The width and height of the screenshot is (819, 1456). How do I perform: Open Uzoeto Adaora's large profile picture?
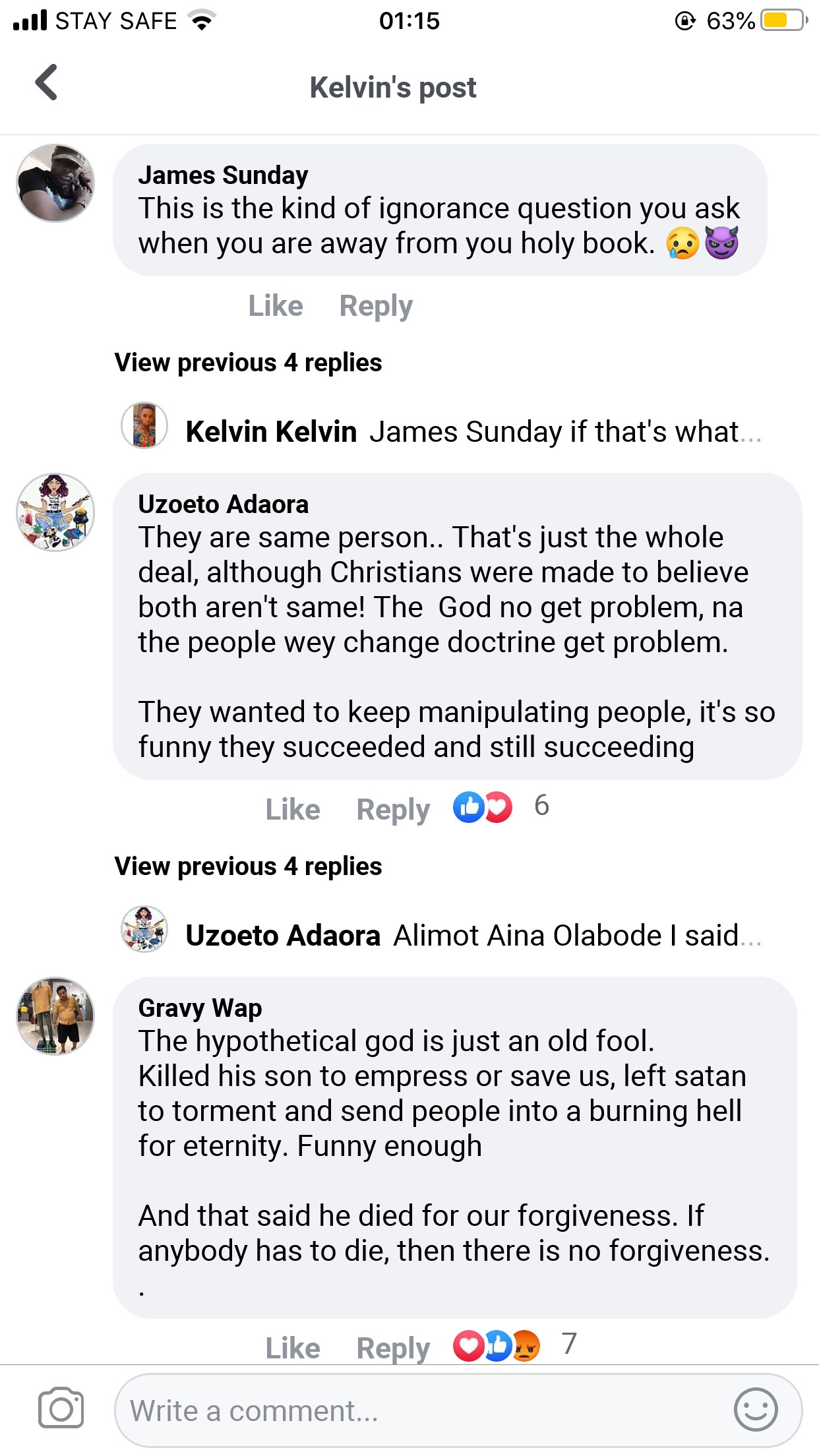55,512
